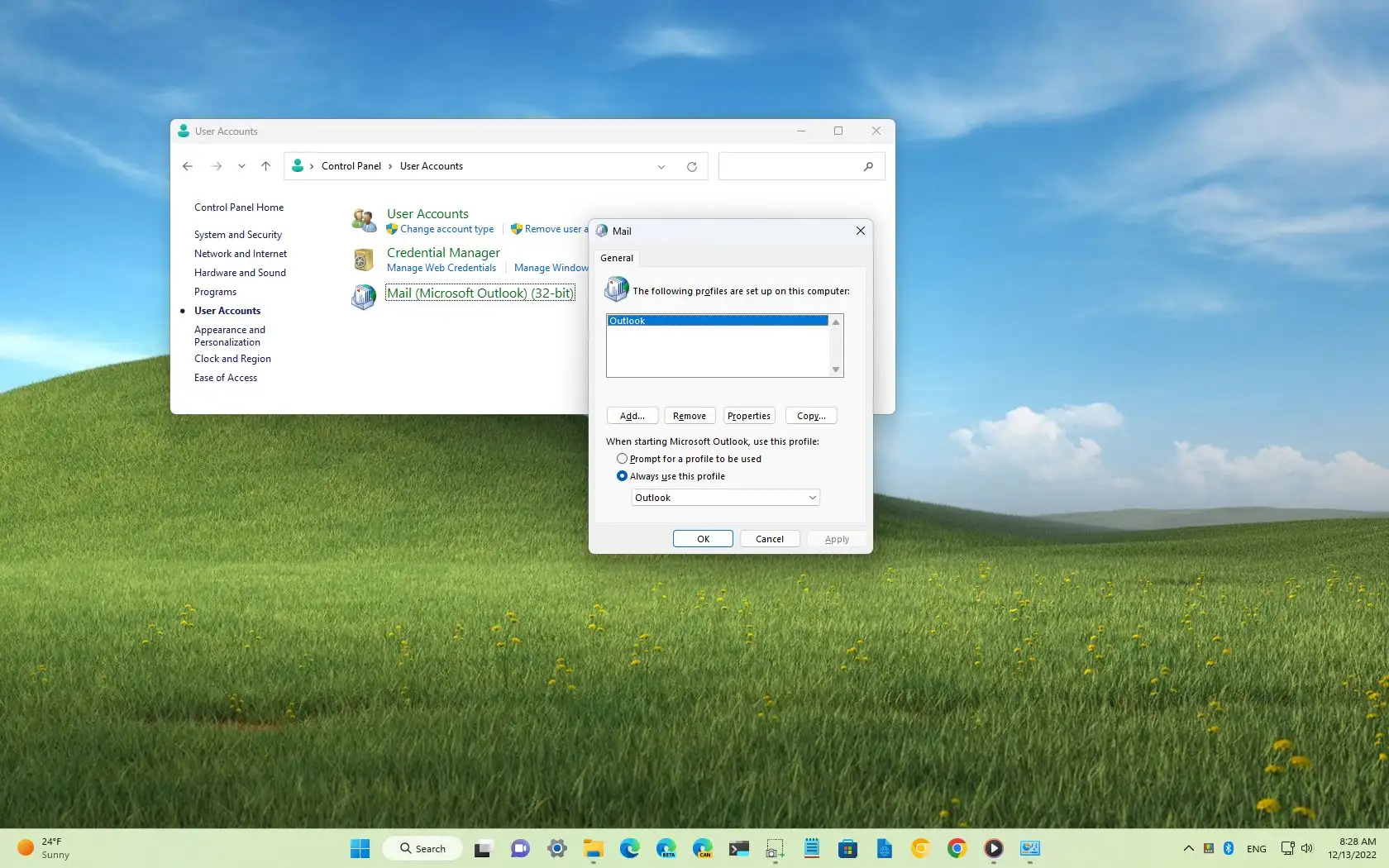1389x868 pixels.
Task: Click the refresh button in address bar
Action: 692,166
